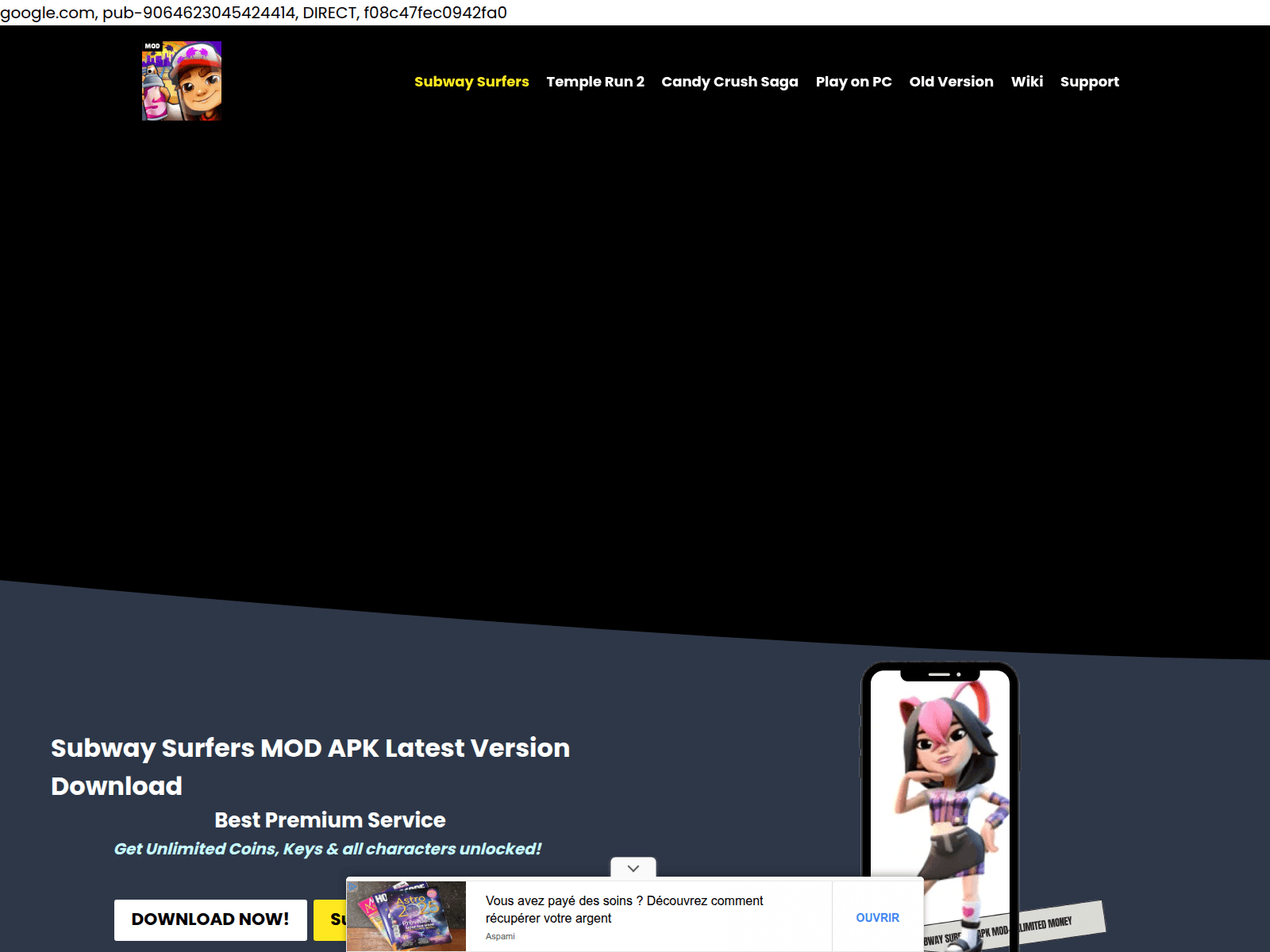Click the DOWNLOAD NOW! button
Image resolution: width=1270 pixels, height=952 pixels.
(x=210, y=919)
